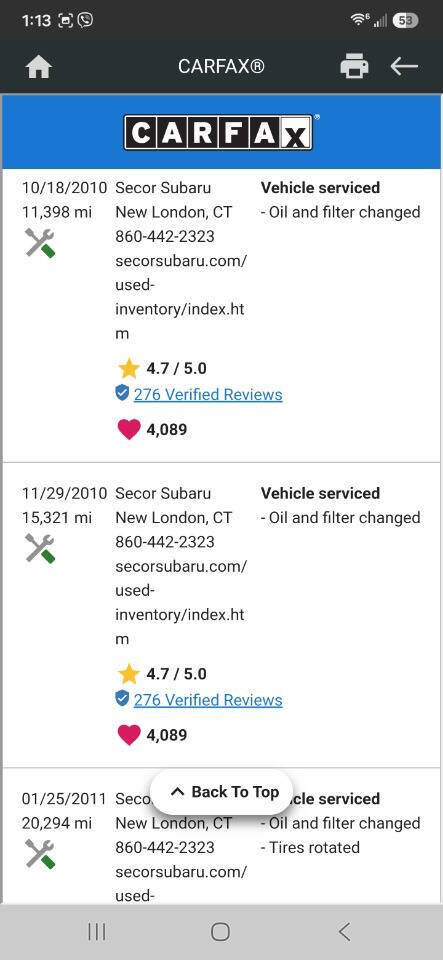Tap the wrench service icon for 10/18/2010
This screenshot has height=960, width=443.
[x=40, y=242]
